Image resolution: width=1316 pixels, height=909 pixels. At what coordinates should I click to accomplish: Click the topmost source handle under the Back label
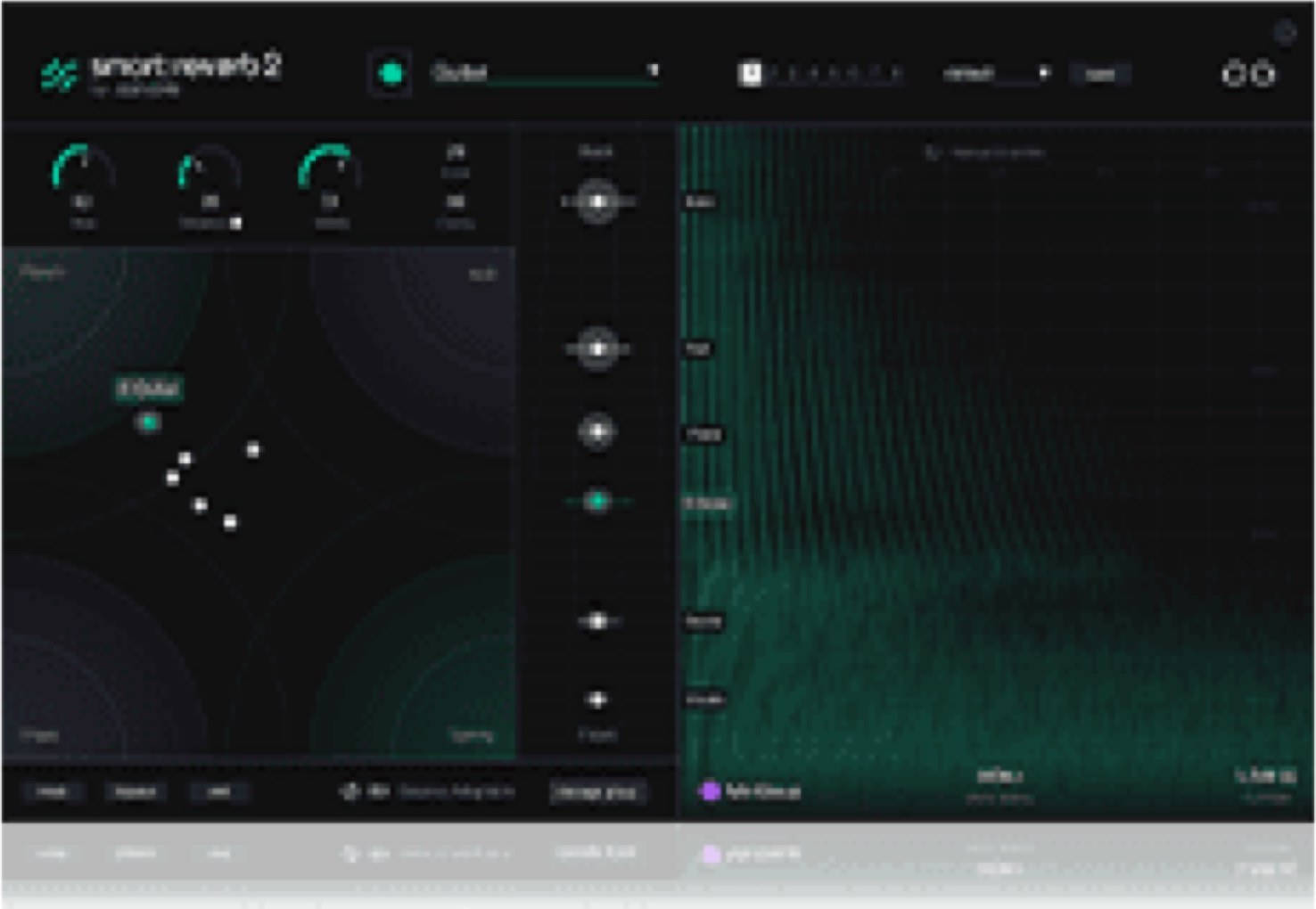(596, 202)
